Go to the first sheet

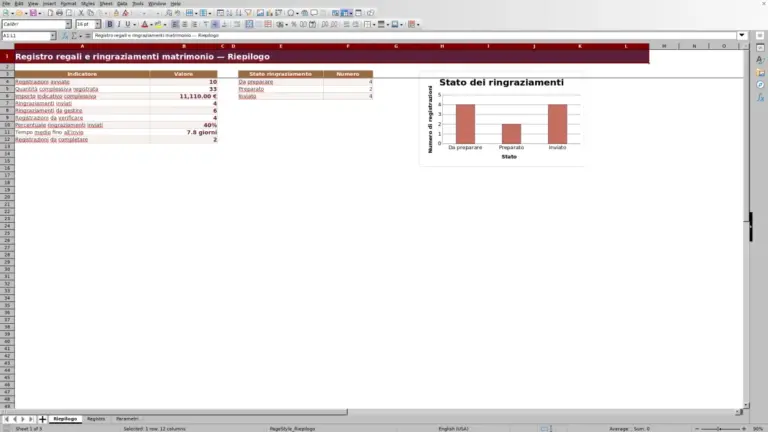(x=6, y=419)
